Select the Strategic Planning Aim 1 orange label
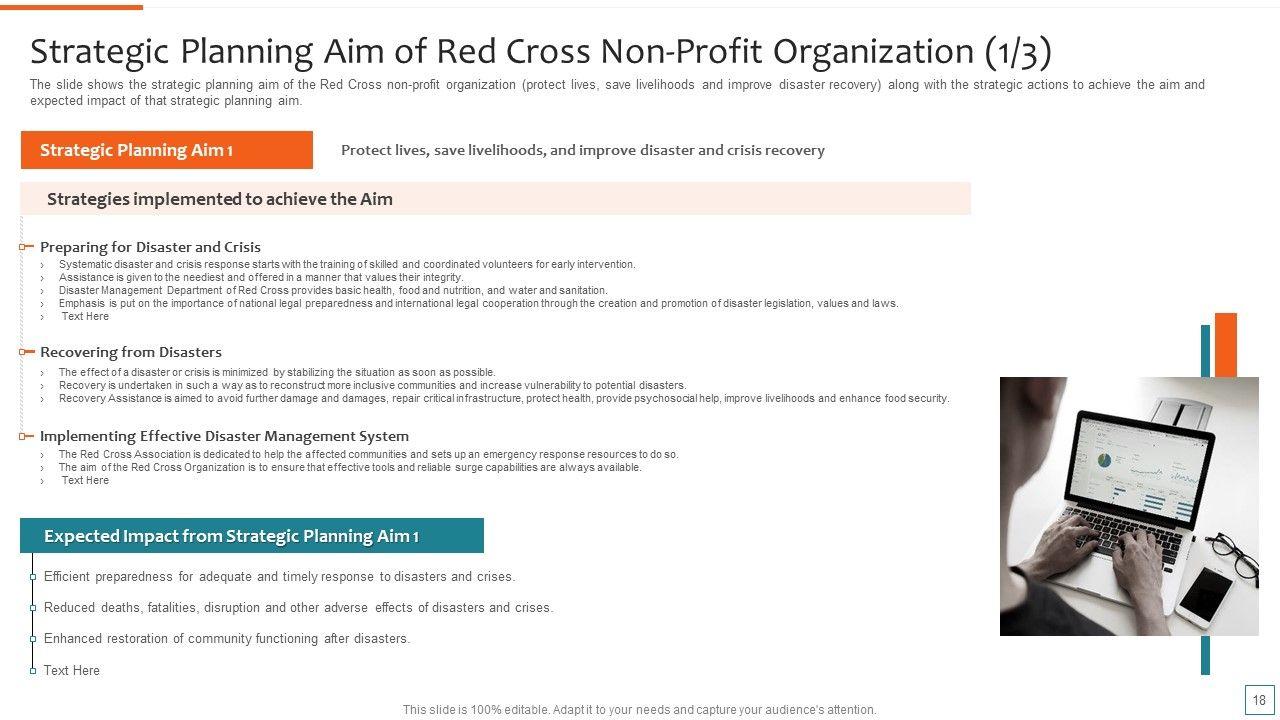 (x=166, y=150)
